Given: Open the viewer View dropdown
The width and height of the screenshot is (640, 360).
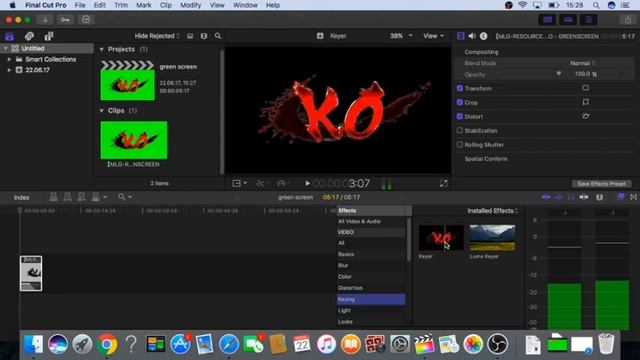Looking at the screenshot, I should 433,36.
